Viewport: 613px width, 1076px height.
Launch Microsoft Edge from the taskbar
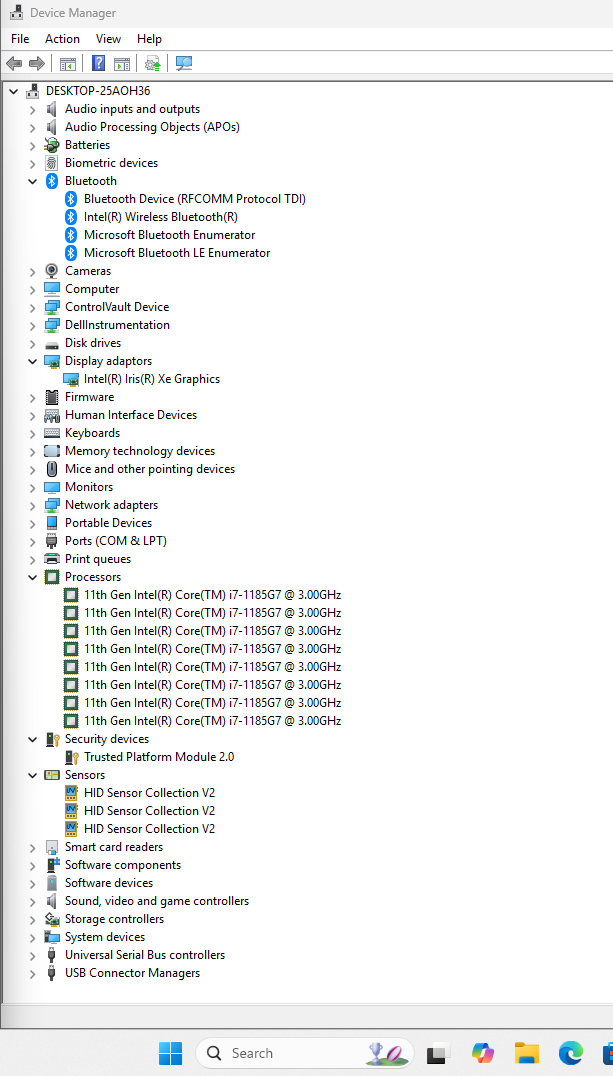[571, 1053]
